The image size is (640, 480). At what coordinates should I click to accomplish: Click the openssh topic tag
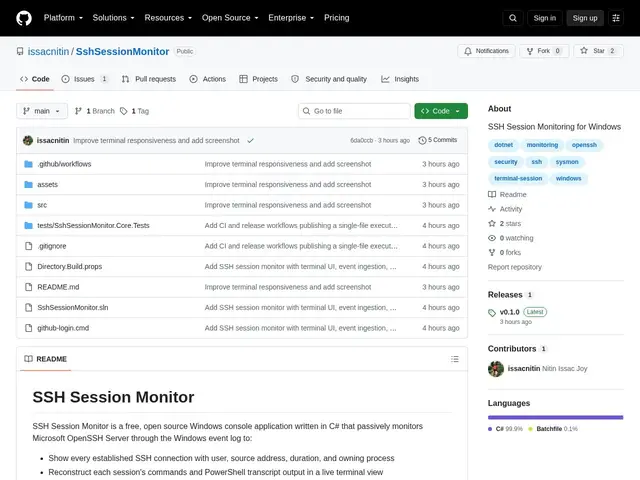point(584,145)
